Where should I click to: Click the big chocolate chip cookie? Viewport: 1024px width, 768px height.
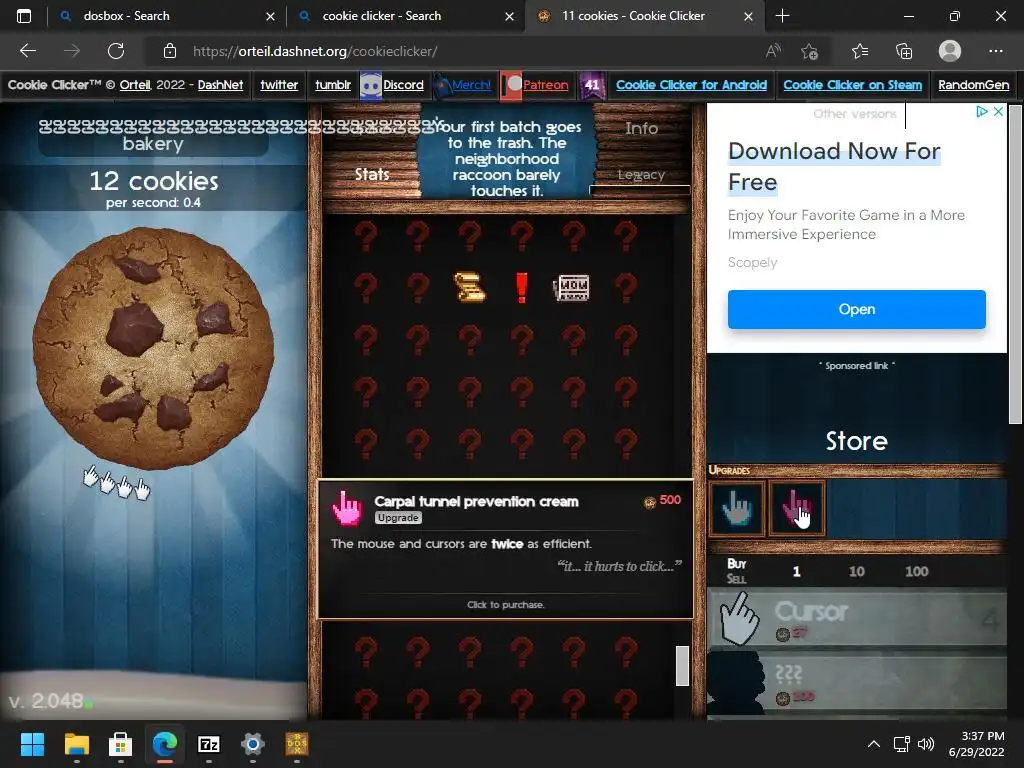click(153, 347)
